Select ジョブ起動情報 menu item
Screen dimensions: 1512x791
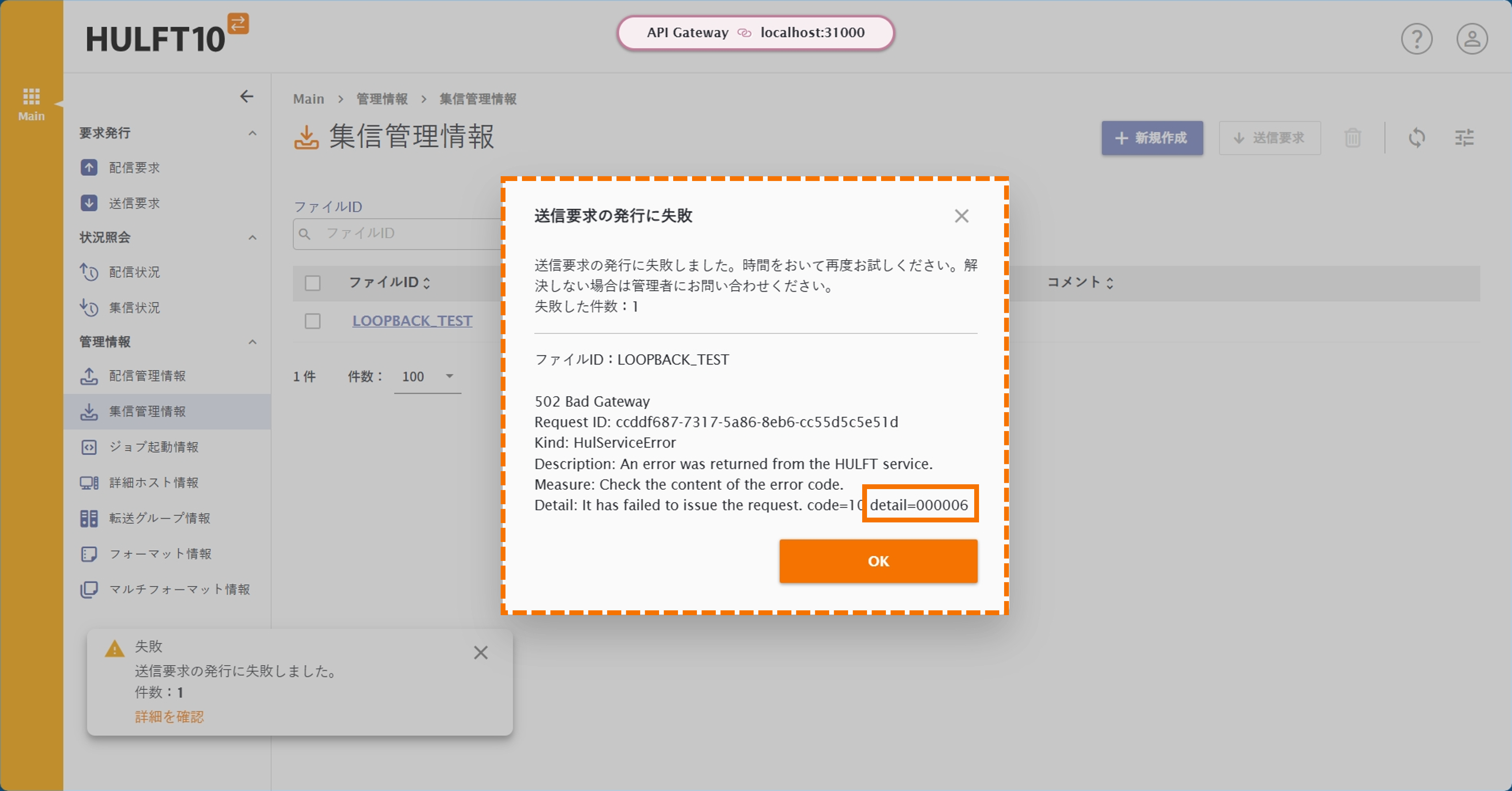[x=154, y=447]
